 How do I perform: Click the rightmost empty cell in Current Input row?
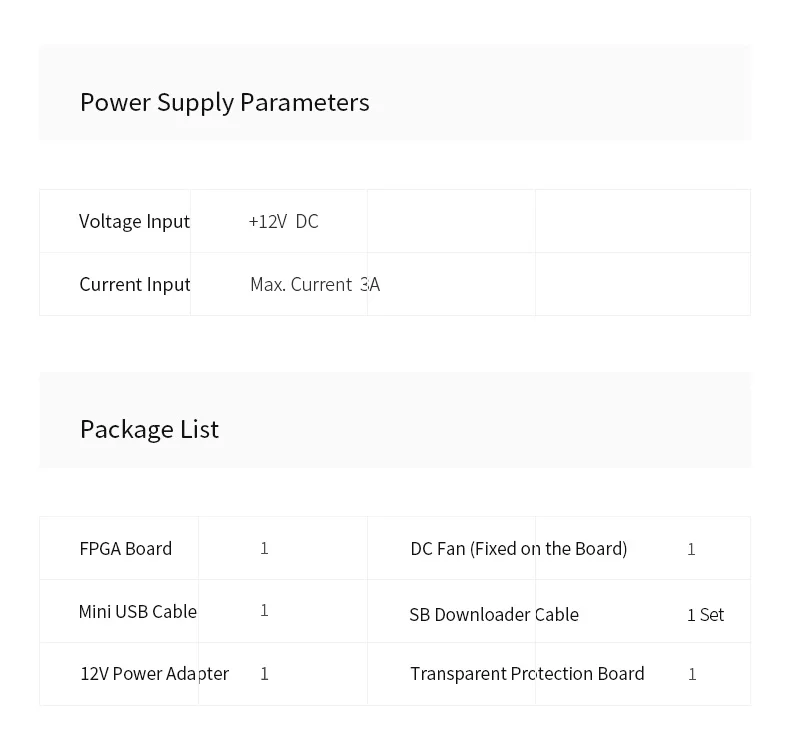pos(642,284)
